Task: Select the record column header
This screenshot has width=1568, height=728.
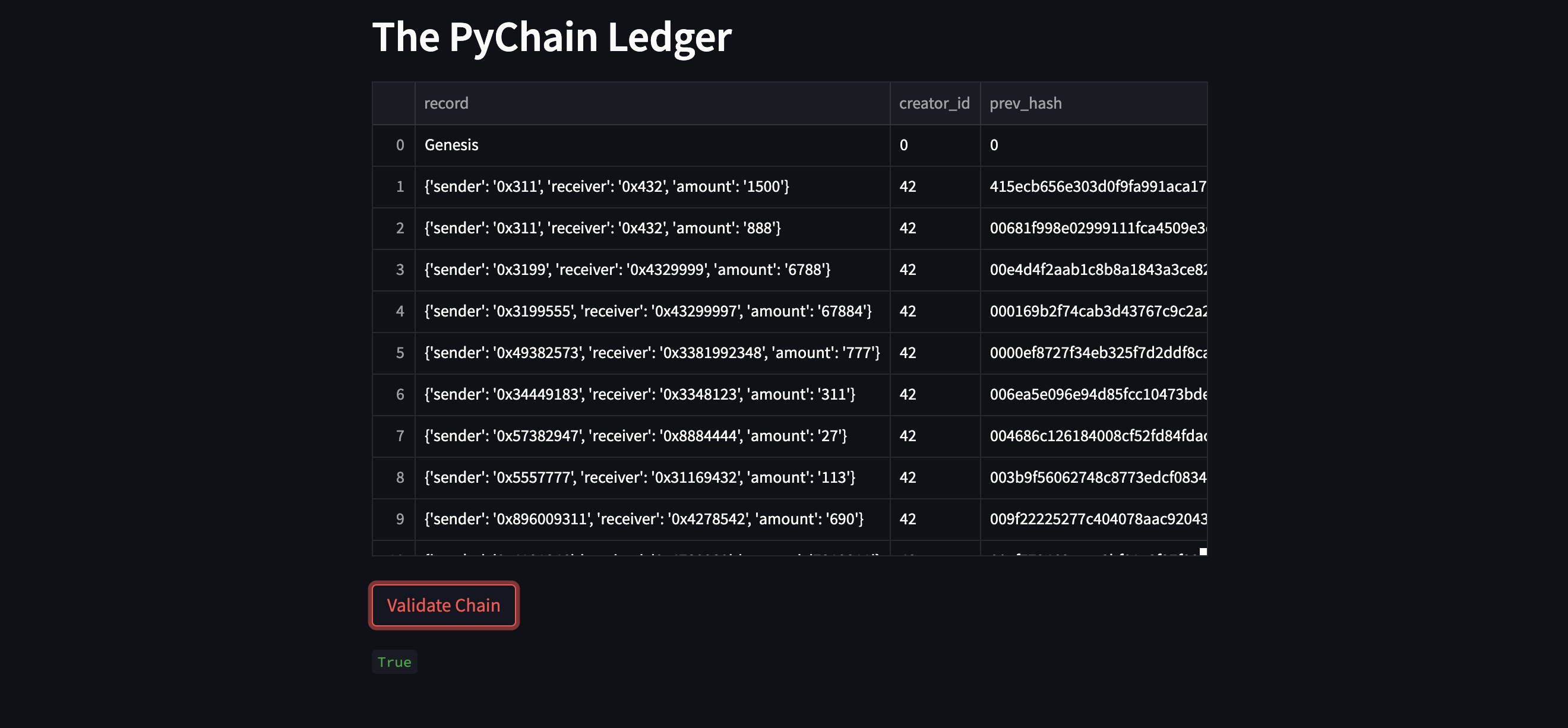Action: (x=446, y=103)
